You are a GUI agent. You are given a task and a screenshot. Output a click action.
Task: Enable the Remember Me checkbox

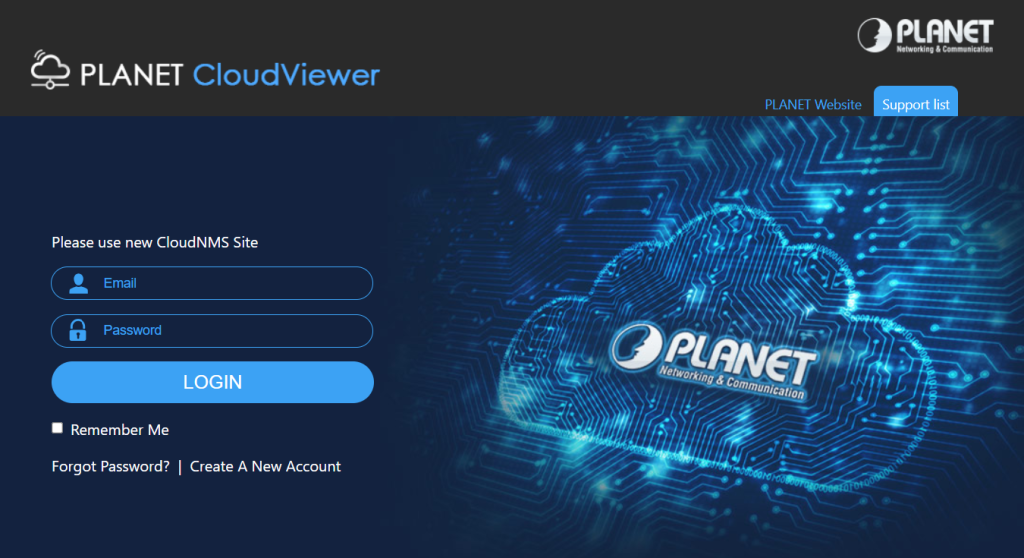(57, 428)
